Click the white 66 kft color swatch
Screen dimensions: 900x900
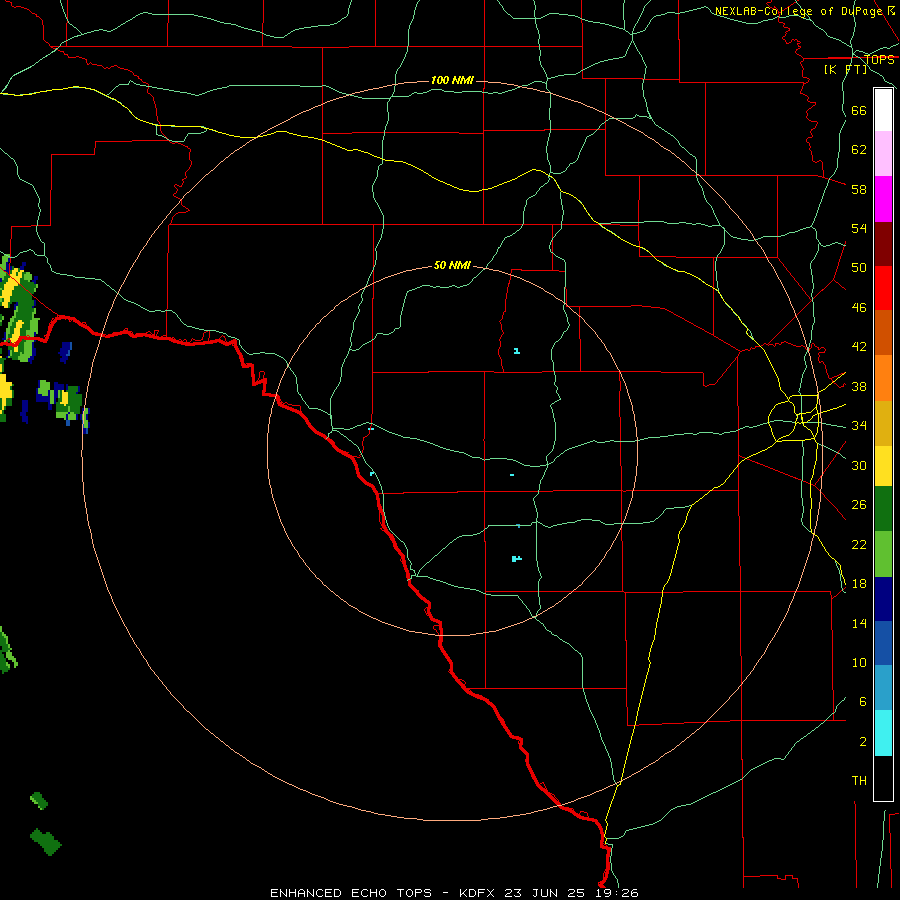883,110
